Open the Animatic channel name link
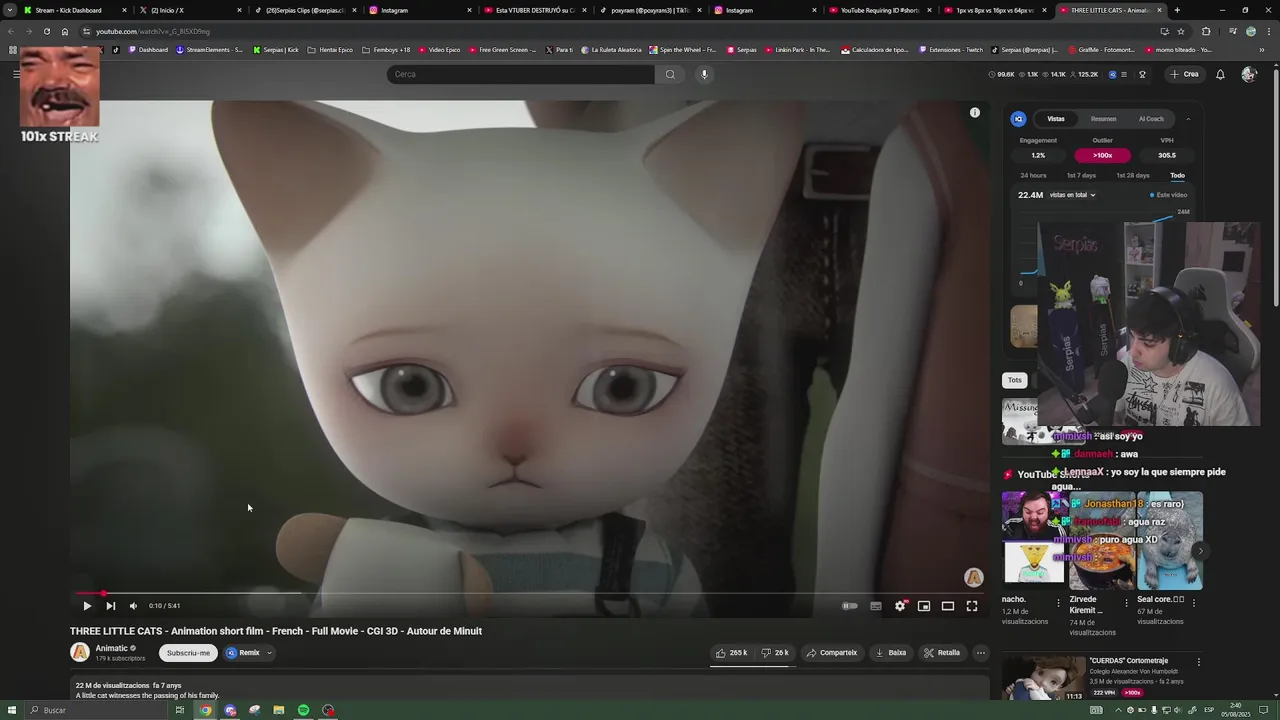The height and width of the screenshot is (720, 1280). point(112,648)
